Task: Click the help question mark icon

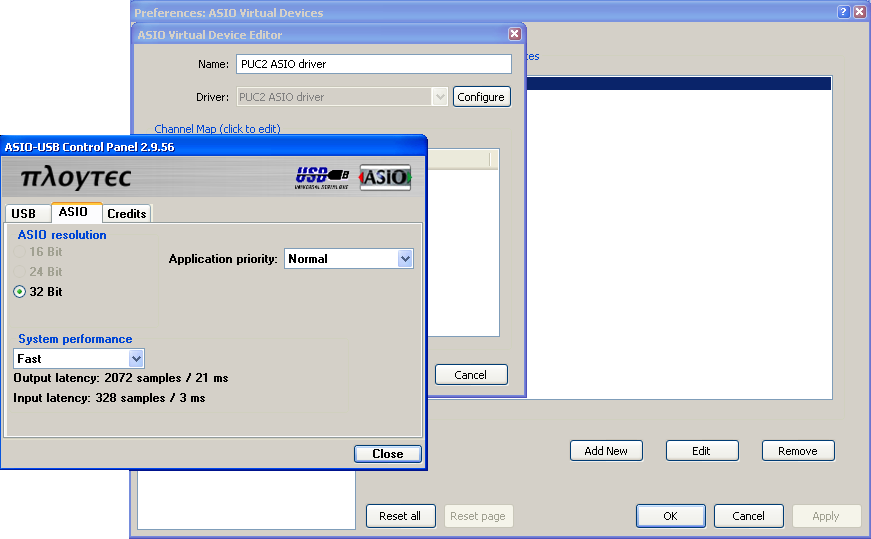Action: click(x=843, y=12)
